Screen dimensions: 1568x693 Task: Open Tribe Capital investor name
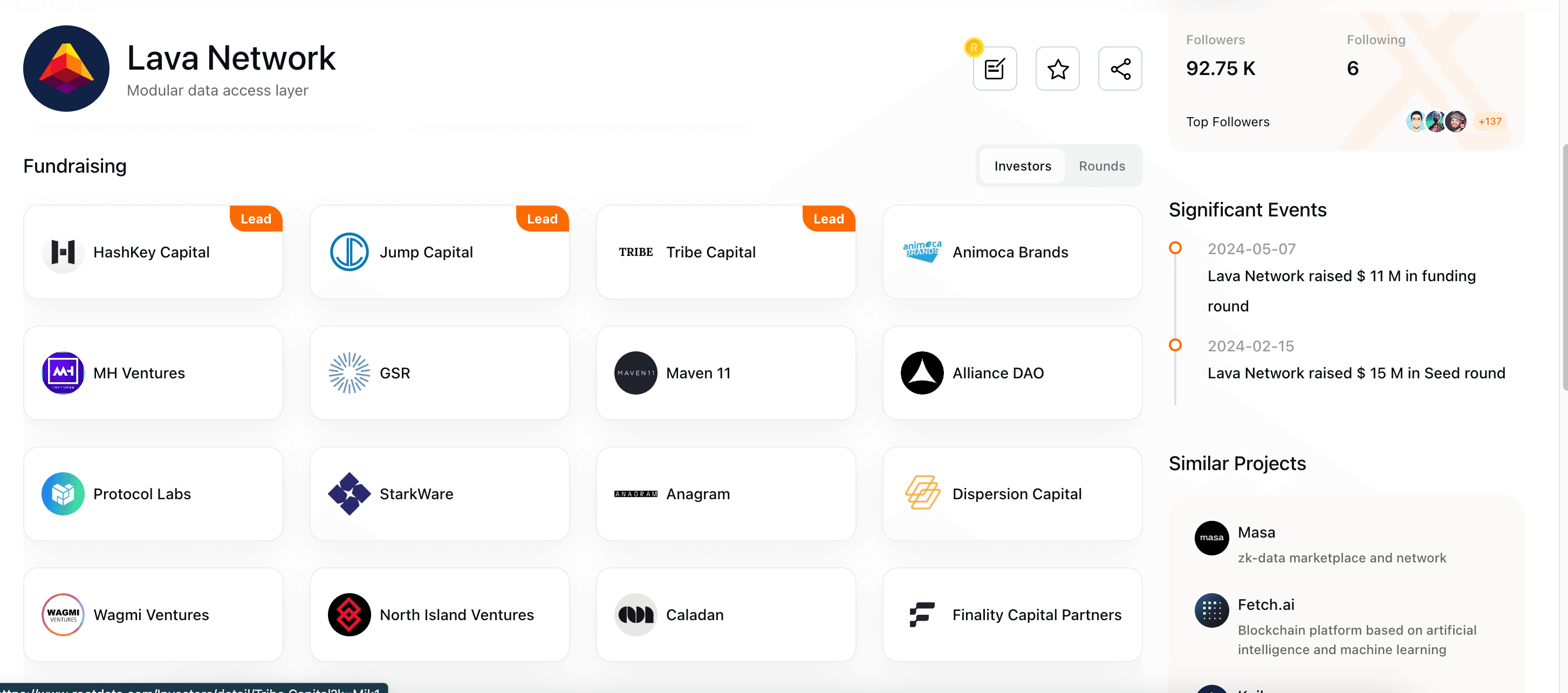point(711,252)
